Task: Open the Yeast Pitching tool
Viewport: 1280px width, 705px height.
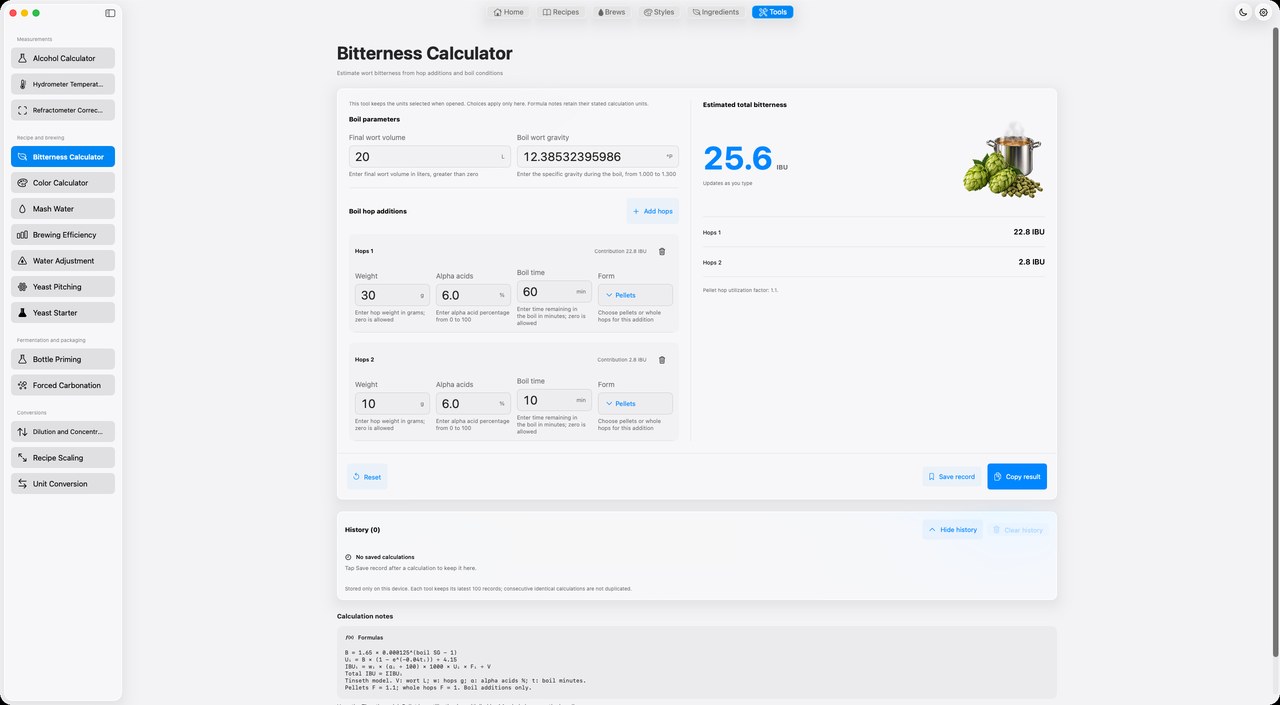Action: [x=63, y=287]
